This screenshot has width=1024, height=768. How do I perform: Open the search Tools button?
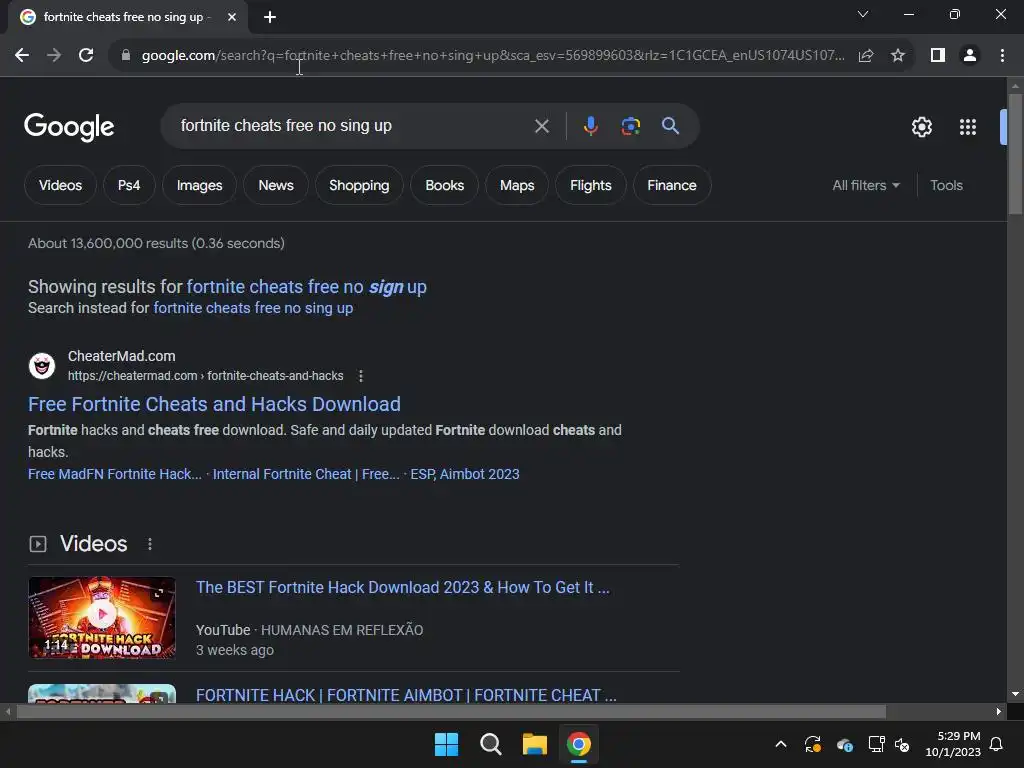coord(946,185)
